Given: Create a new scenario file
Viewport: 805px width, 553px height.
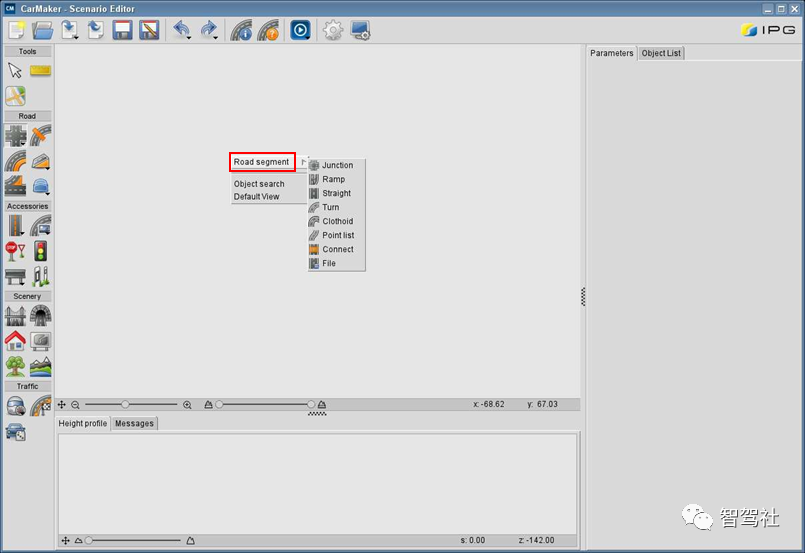Looking at the screenshot, I should 16,30.
